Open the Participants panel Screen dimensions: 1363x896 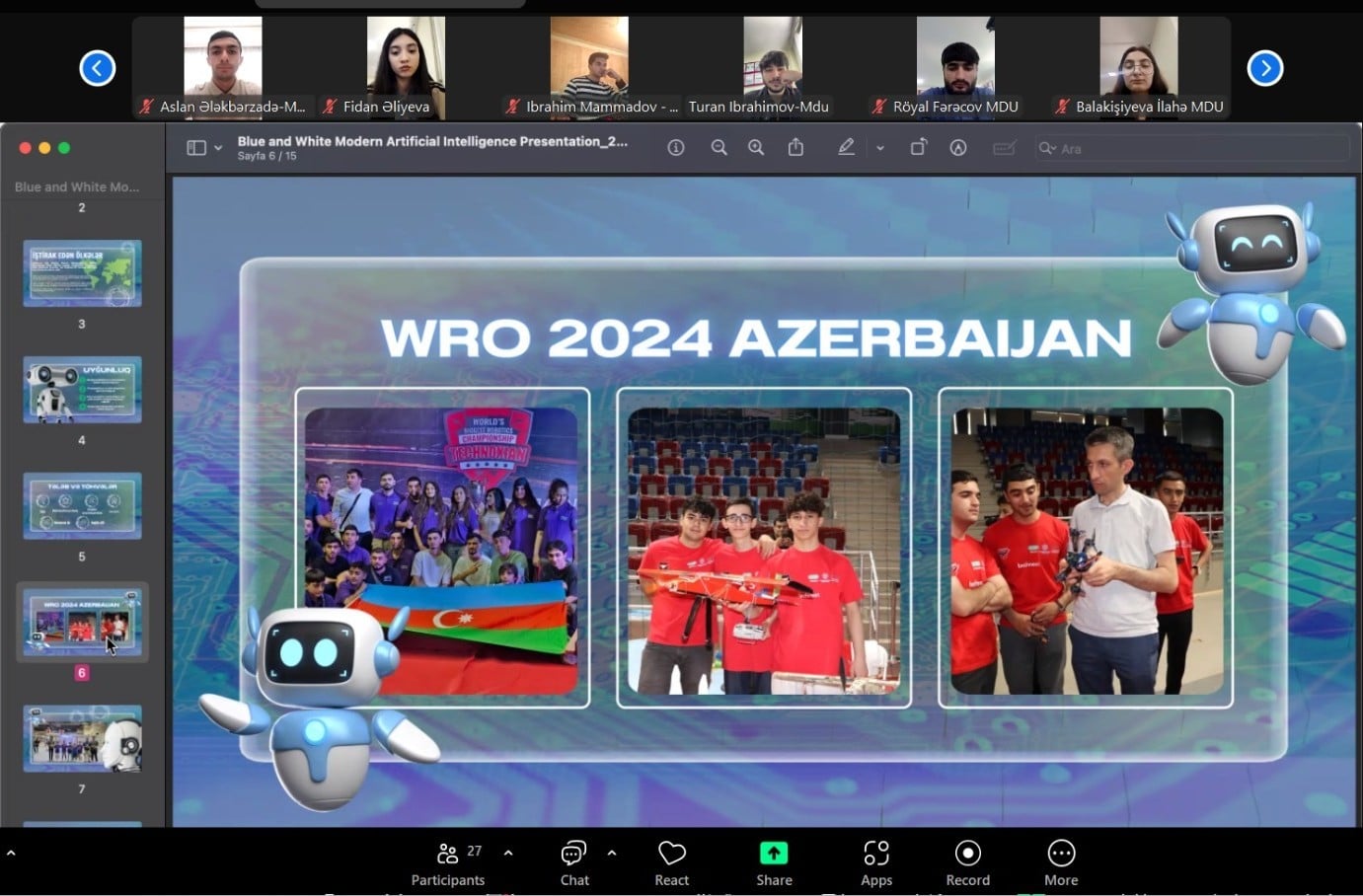pyautogui.click(x=448, y=863)
